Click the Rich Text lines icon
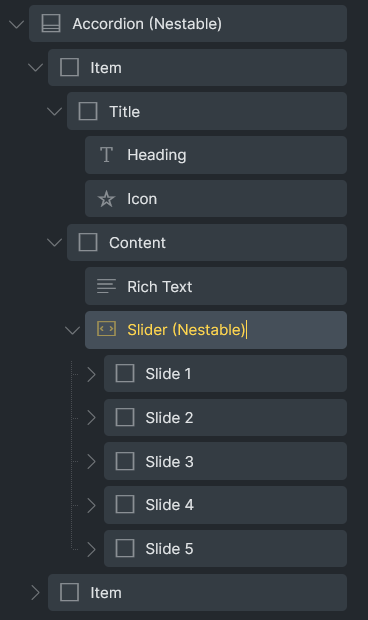The width and height of the screenshot is (368, 620). pos(106,286)
